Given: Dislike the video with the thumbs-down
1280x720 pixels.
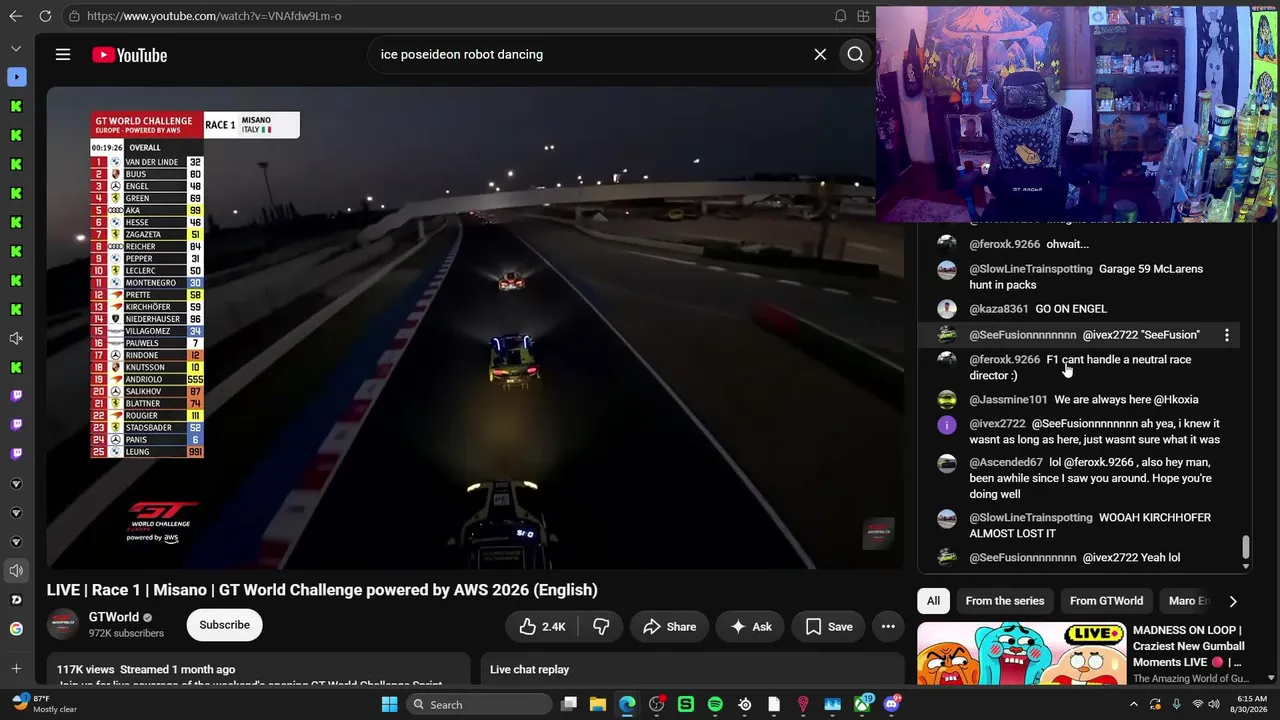Looking at the screenshot, I should (601, 627).
